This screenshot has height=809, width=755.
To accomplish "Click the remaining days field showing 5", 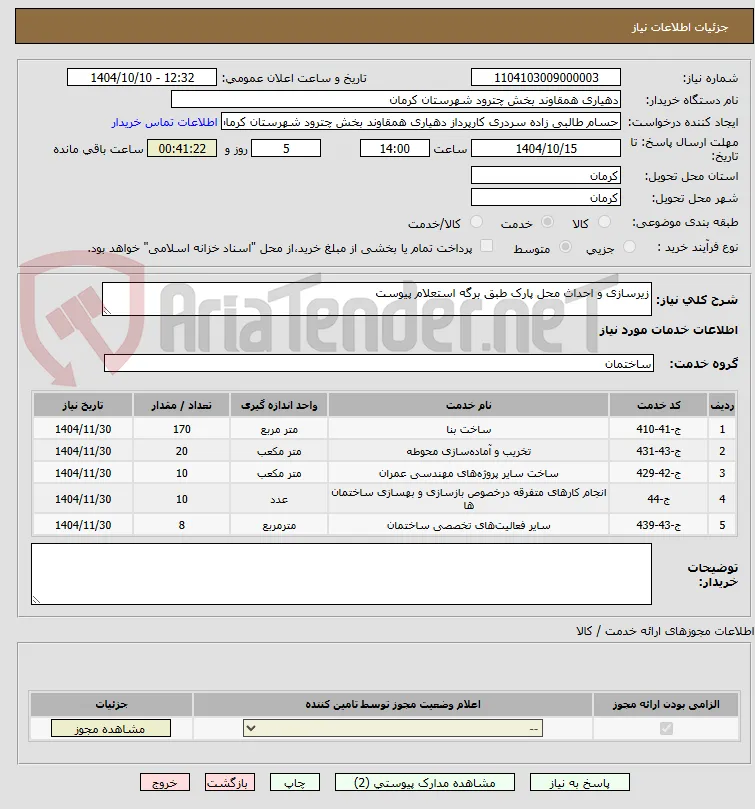I will pos(286,149).
